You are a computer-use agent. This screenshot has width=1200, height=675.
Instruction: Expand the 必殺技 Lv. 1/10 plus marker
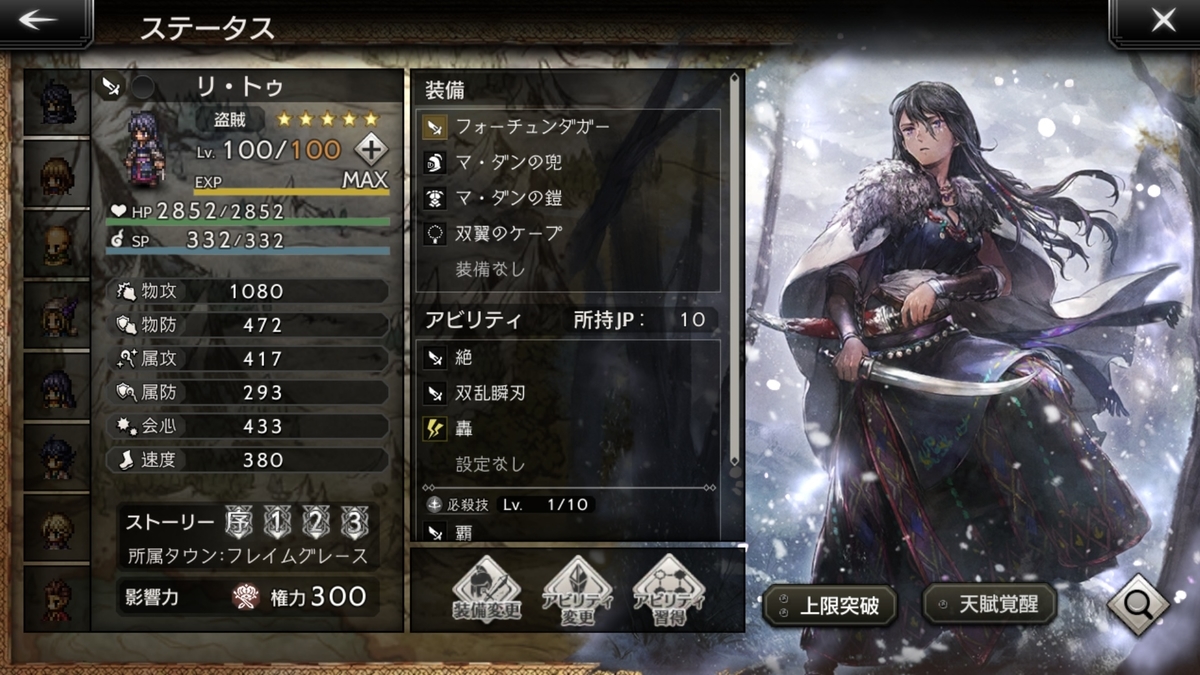pos(434,504)
